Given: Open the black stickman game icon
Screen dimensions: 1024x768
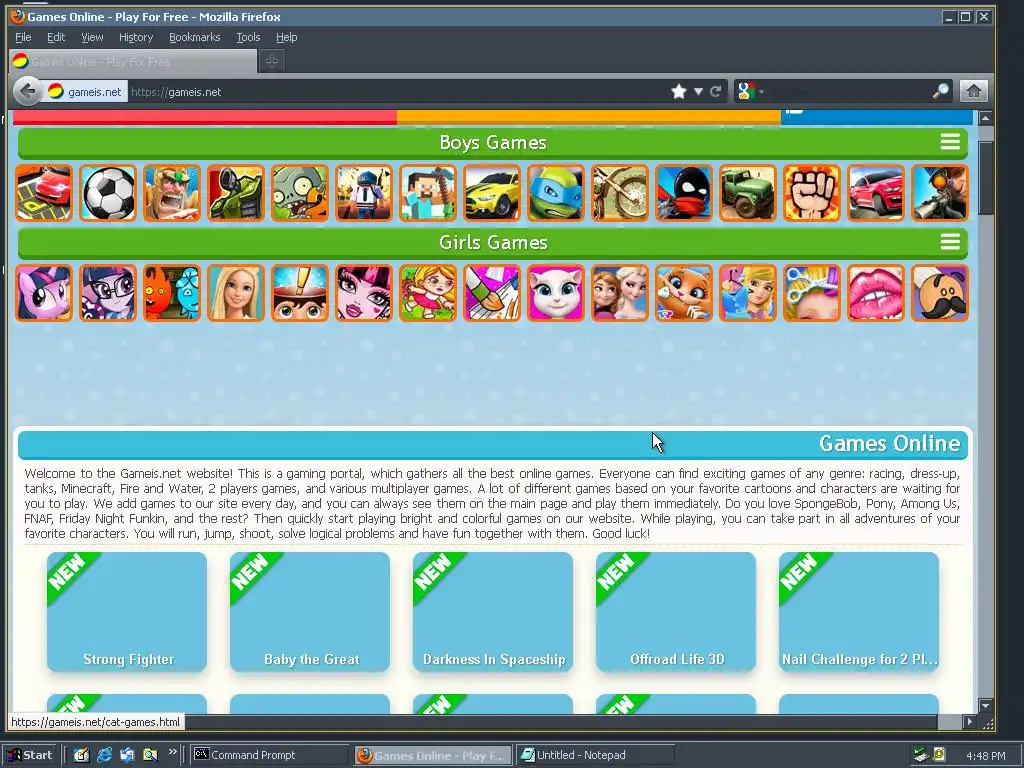Looking at the screenshot, I should click(x=684, y=193).
